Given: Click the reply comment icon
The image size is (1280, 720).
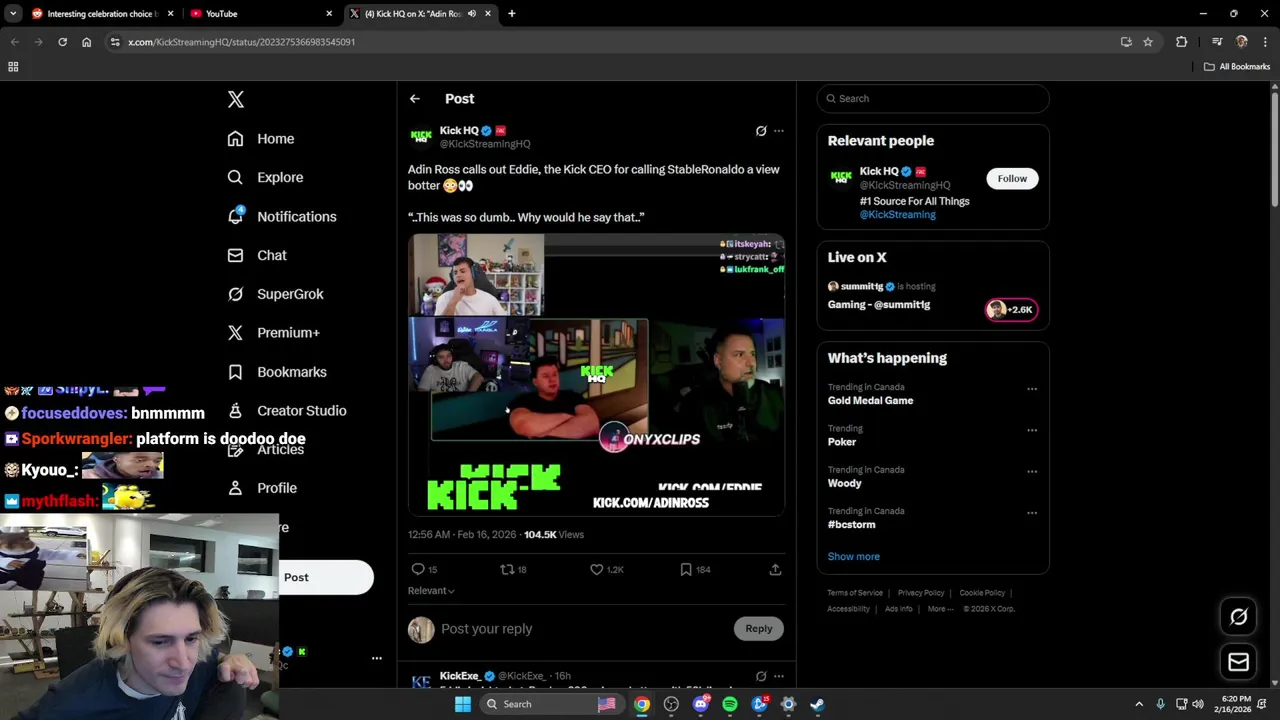Looking at the screenshot, I should click(418, 569).
